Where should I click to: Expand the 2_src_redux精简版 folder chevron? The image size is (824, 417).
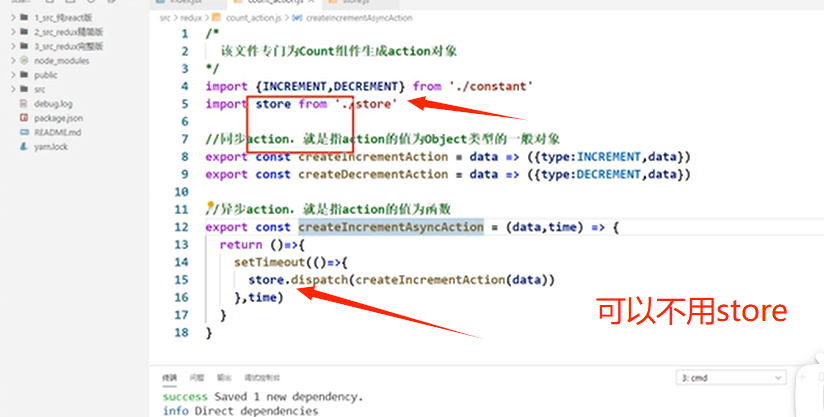pos(13,32)
